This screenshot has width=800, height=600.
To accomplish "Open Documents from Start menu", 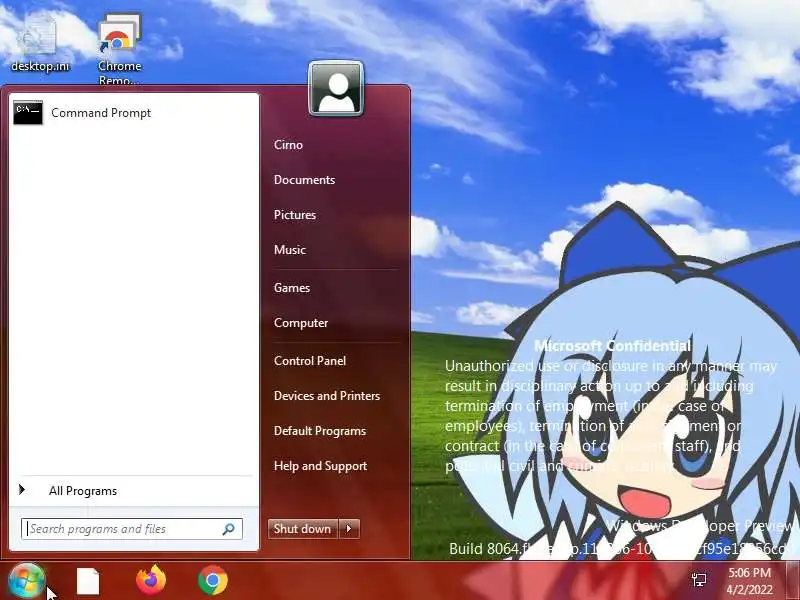I will tap(304, 180).
